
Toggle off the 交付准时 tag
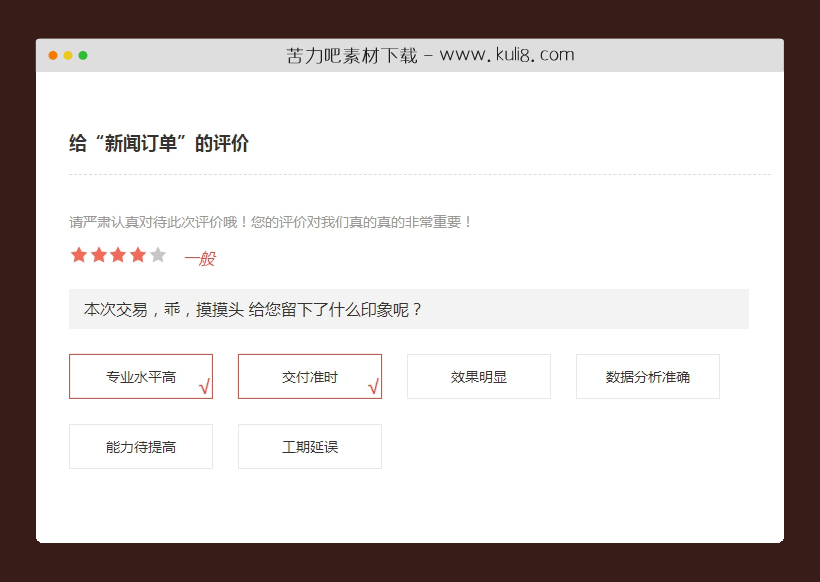pos(309,377)
